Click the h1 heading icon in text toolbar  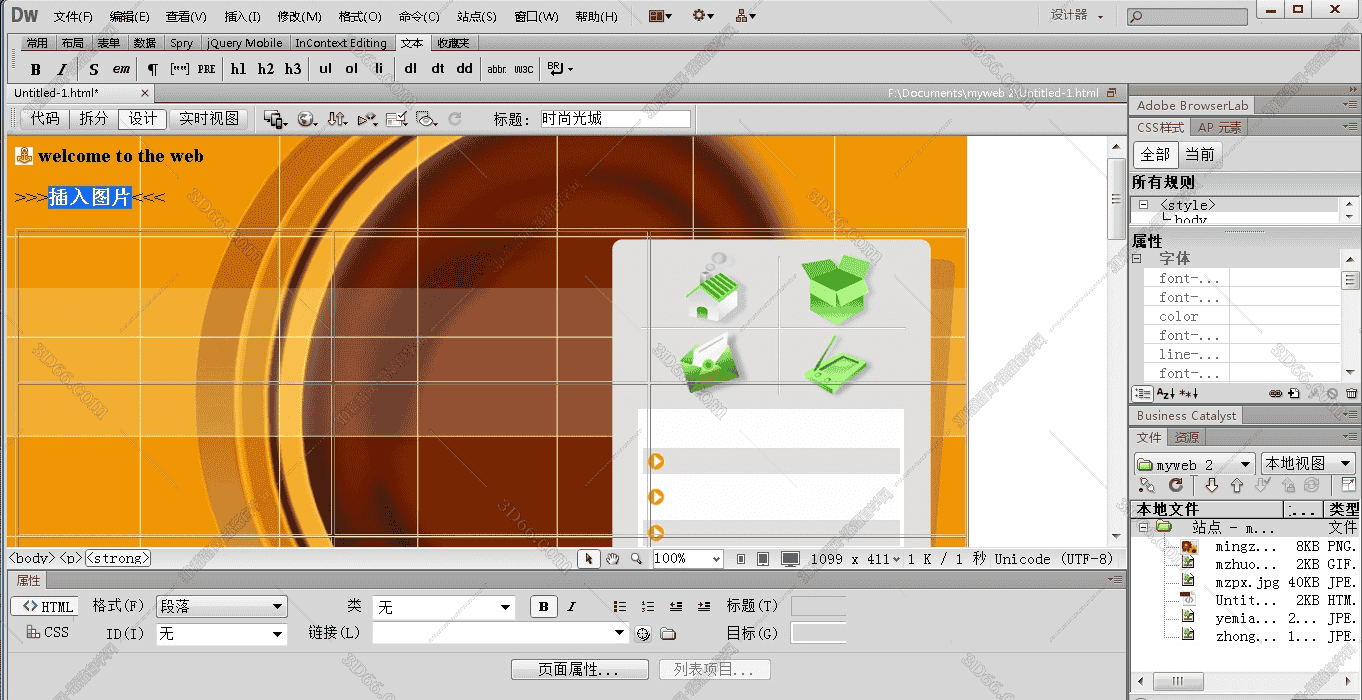pyautogui.click(x=238, y=69)
